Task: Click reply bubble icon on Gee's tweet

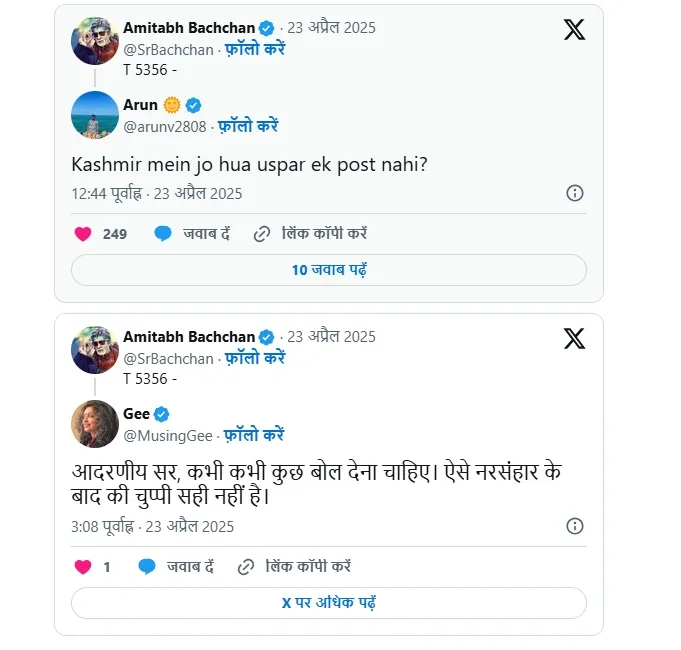Action: (147, 567)
